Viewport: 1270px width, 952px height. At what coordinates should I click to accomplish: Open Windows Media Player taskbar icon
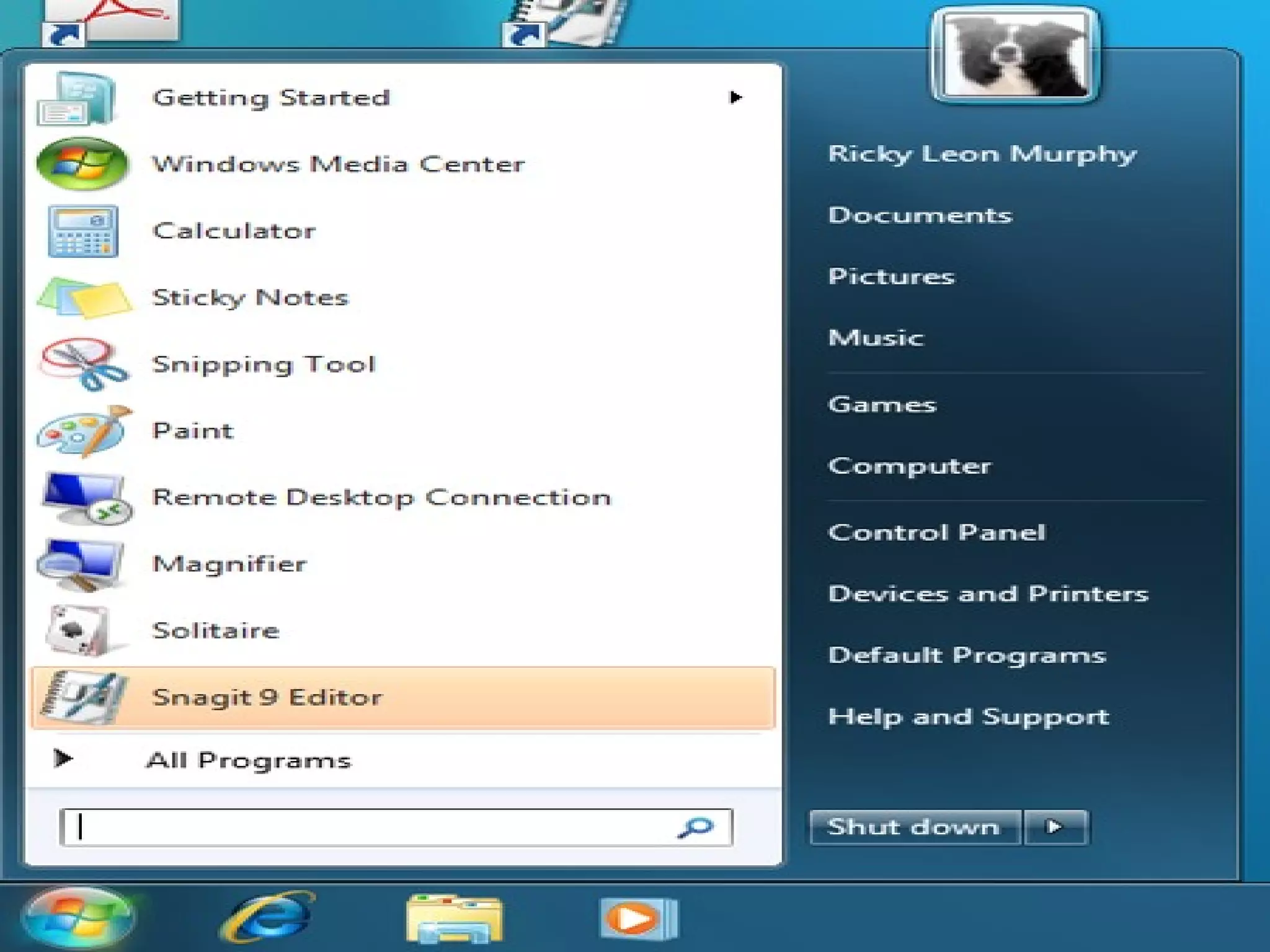pyautogui.click(x=639, y=918)
